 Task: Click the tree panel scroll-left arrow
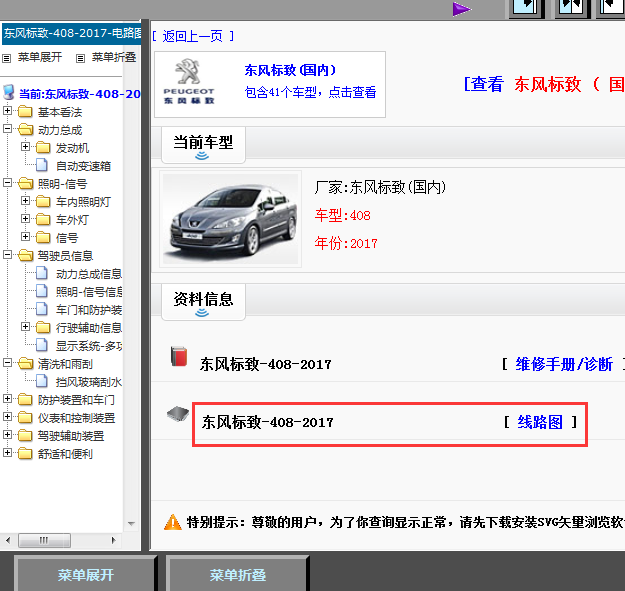(8, 540)
